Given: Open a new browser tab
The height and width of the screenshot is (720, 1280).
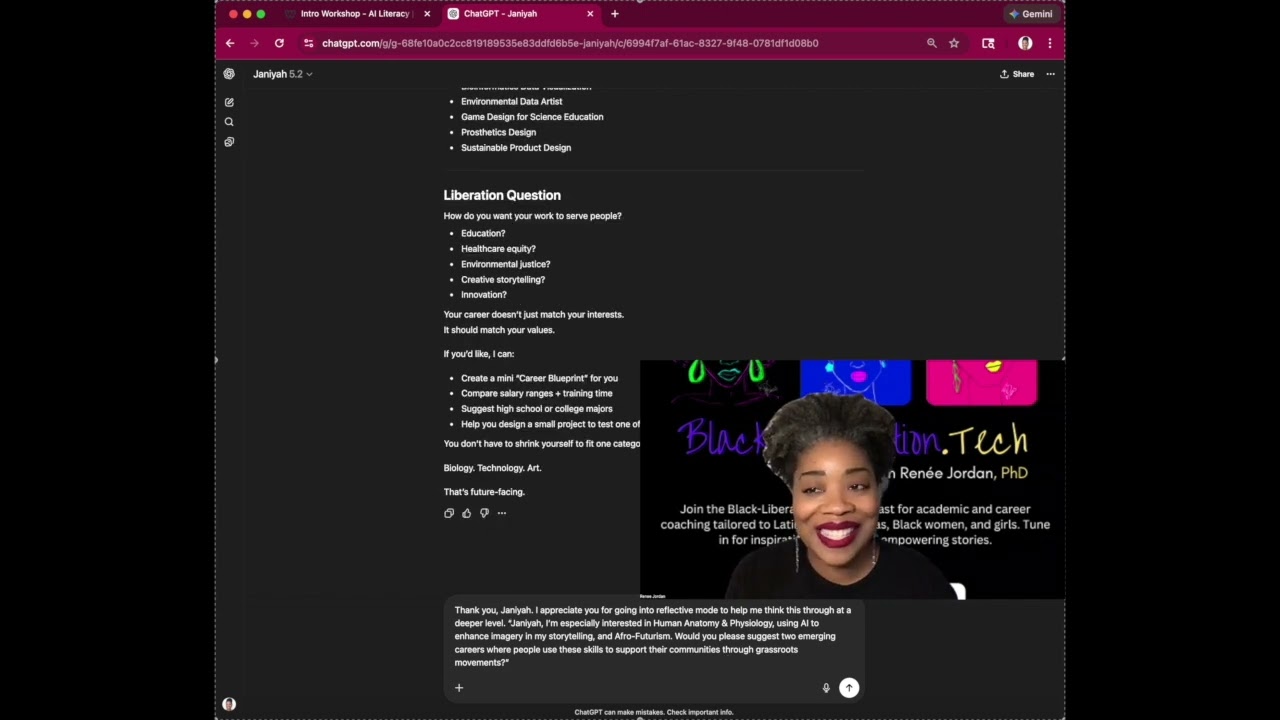Looking at the screenshot, I should tap(614, 14).
